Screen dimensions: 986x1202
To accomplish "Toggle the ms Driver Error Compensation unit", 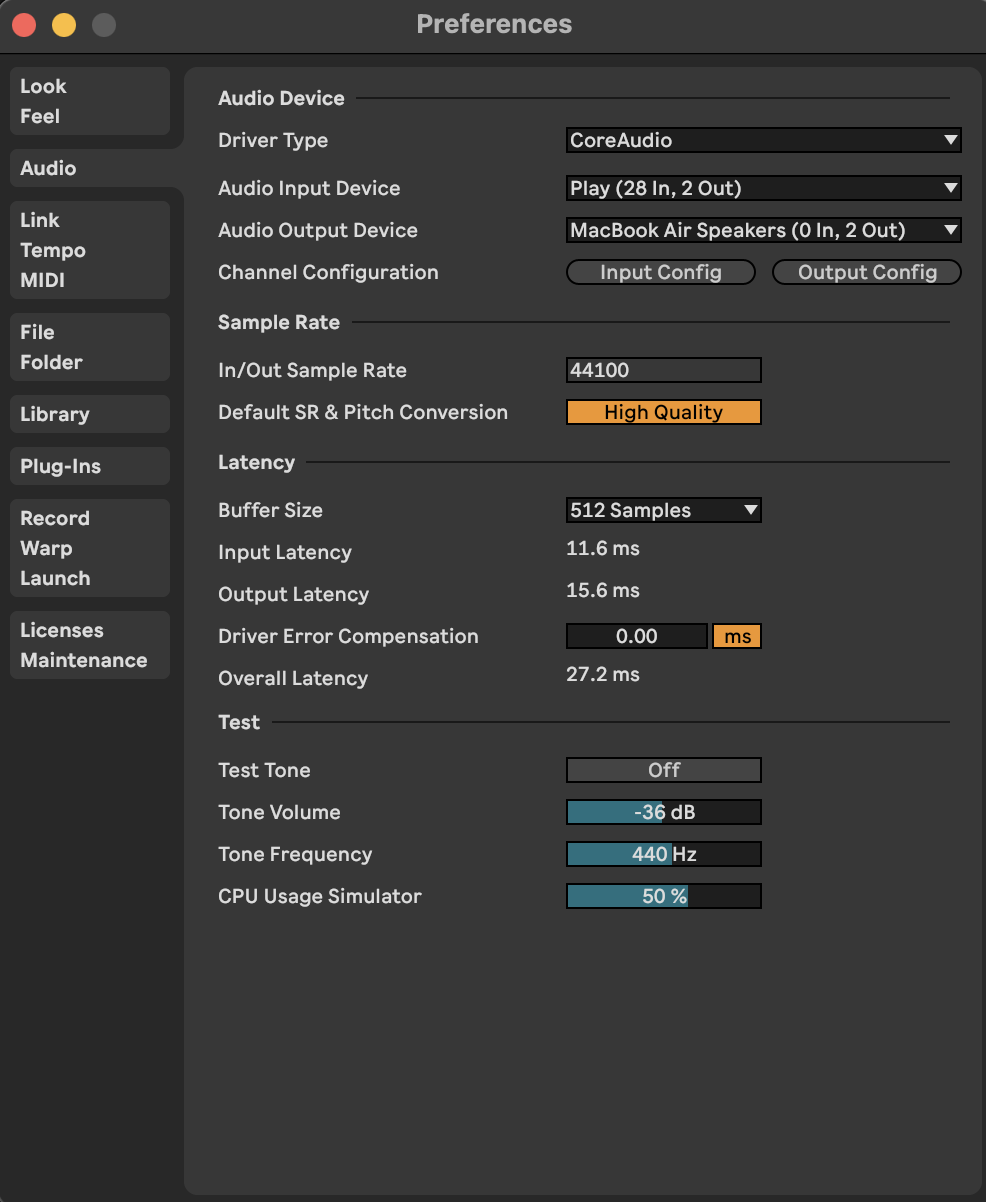I will click(x=737, y=636).
